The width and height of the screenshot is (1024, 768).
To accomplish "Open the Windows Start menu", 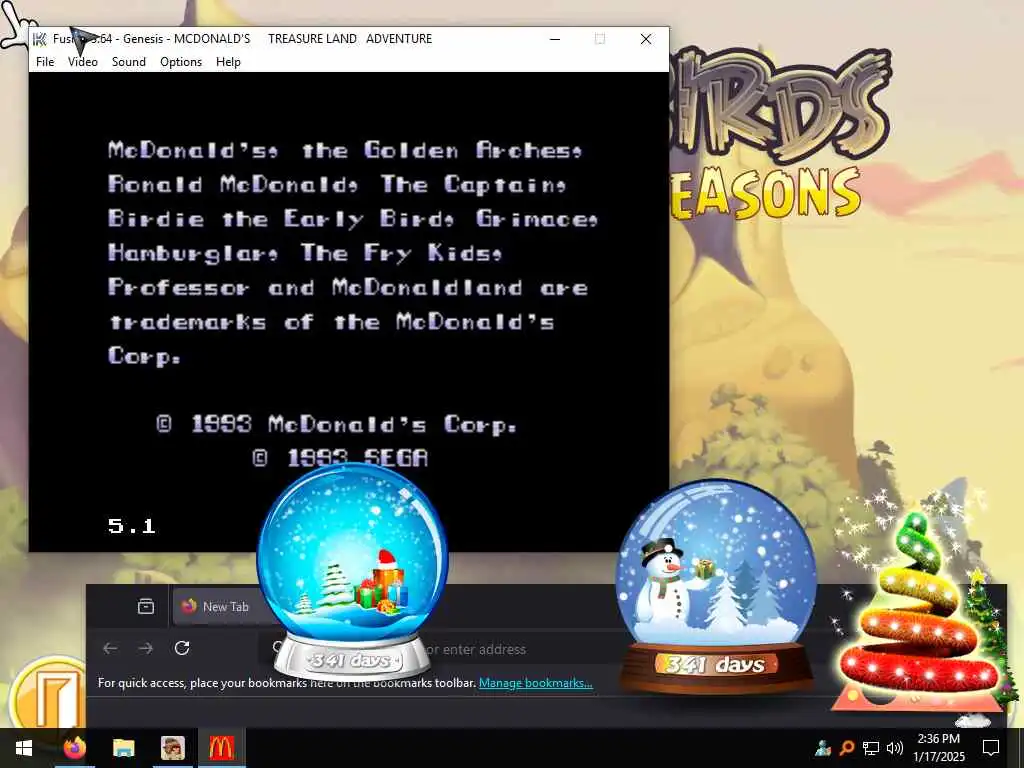I will pyautogui.click(x=24, y=748).
